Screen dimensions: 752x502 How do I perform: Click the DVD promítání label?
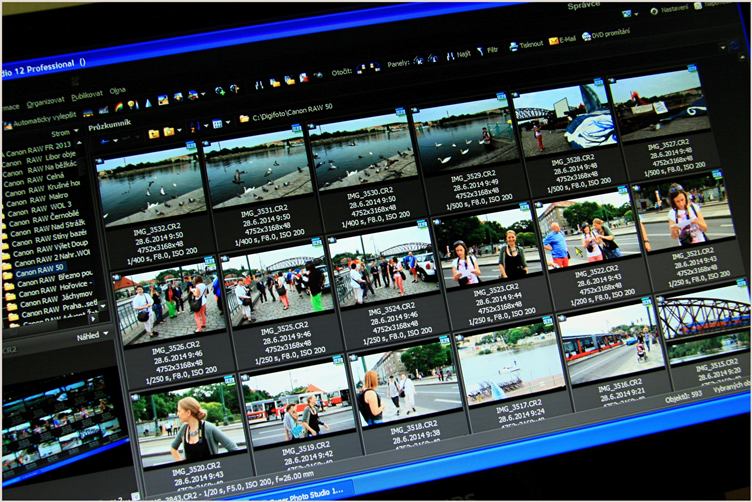click(611, 34)
